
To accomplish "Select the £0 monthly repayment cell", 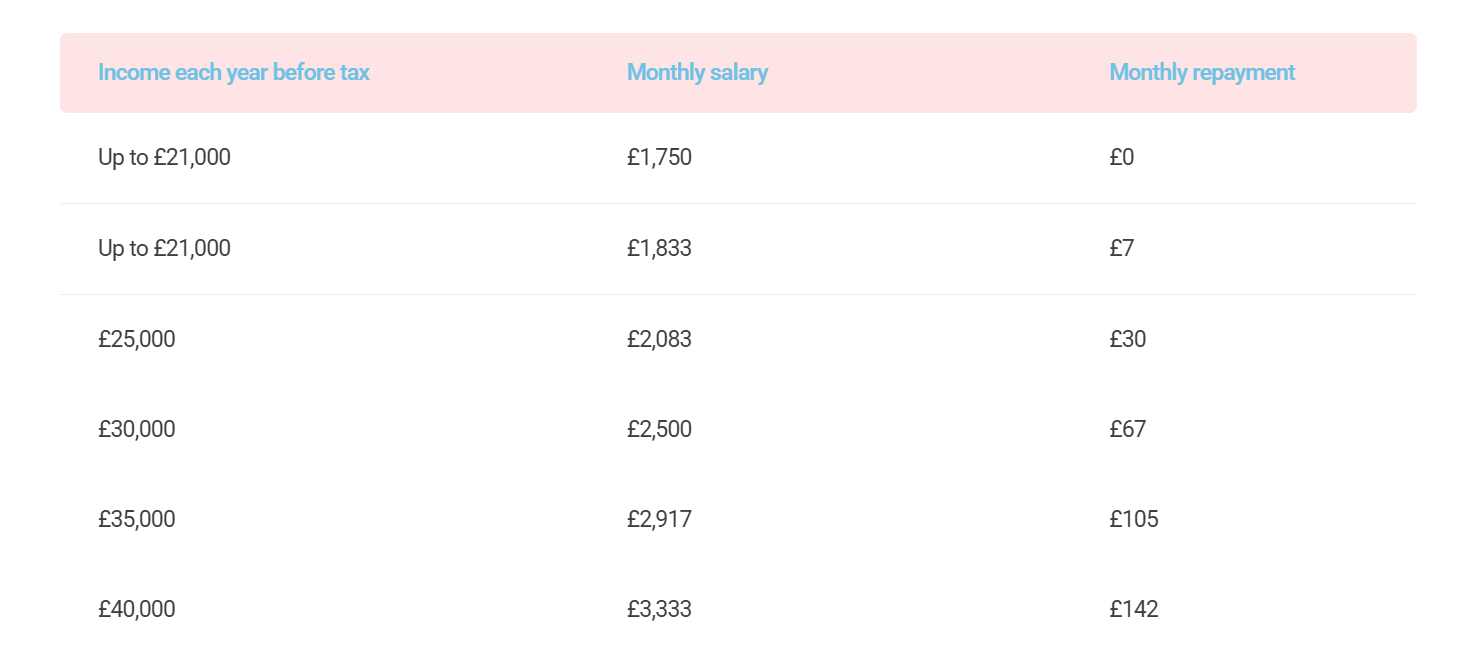I will tap(1121, 157).
